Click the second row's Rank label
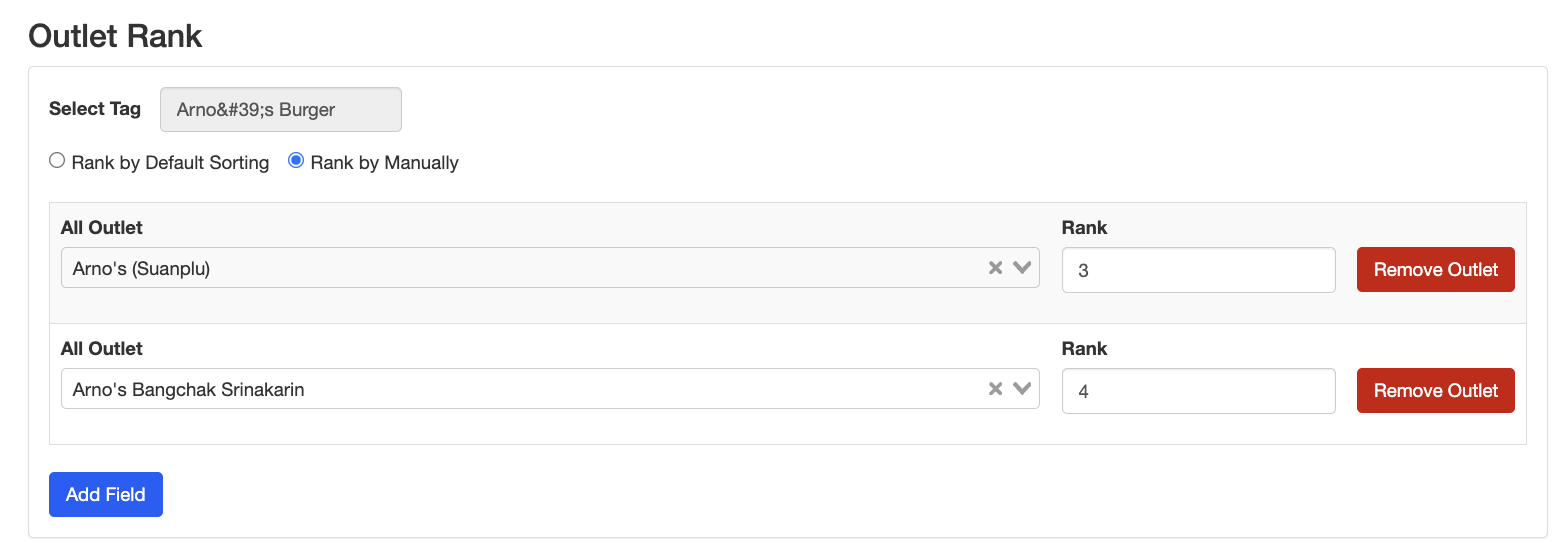Image resolution: width=1562 pixels, height=554 pixels. click(x=1084, y=349)
